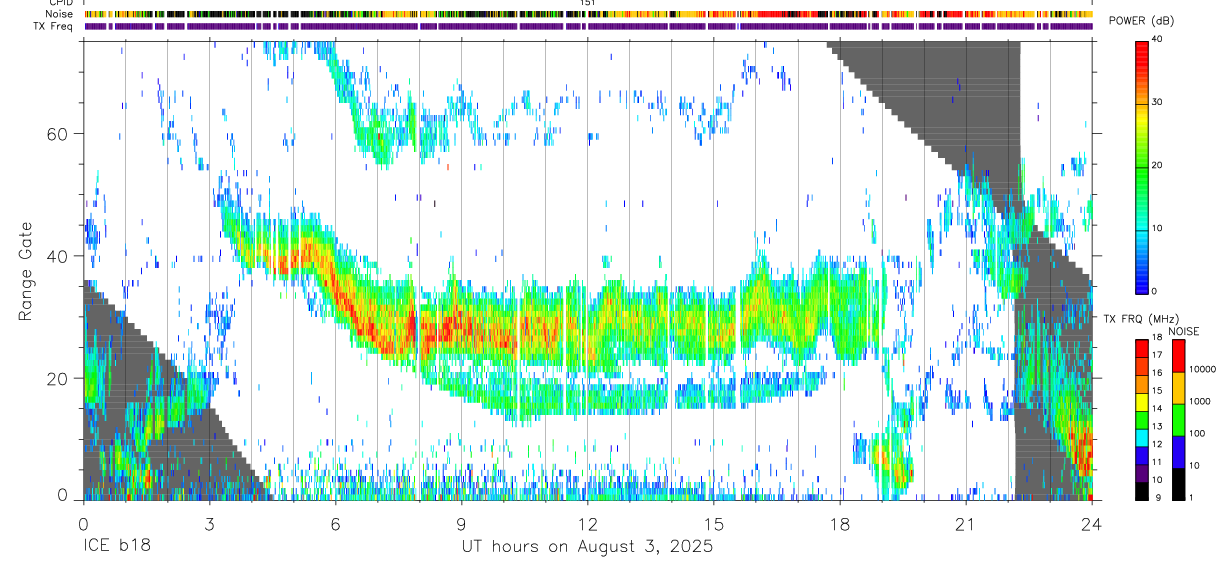
Task: Click the Range Gate y-axis label
Action: pos(25,272)
